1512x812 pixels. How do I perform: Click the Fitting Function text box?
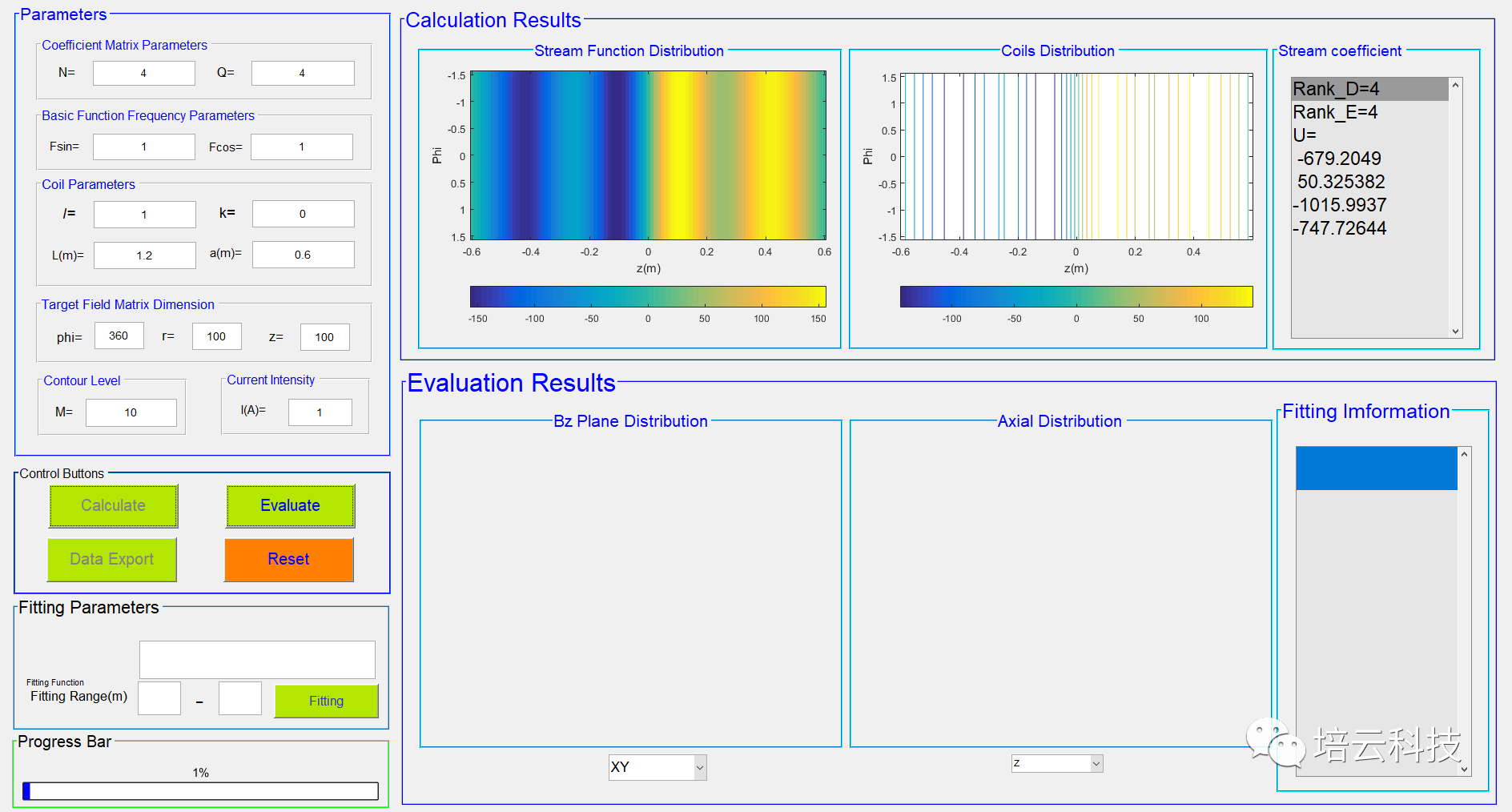[x=257, y=660]
